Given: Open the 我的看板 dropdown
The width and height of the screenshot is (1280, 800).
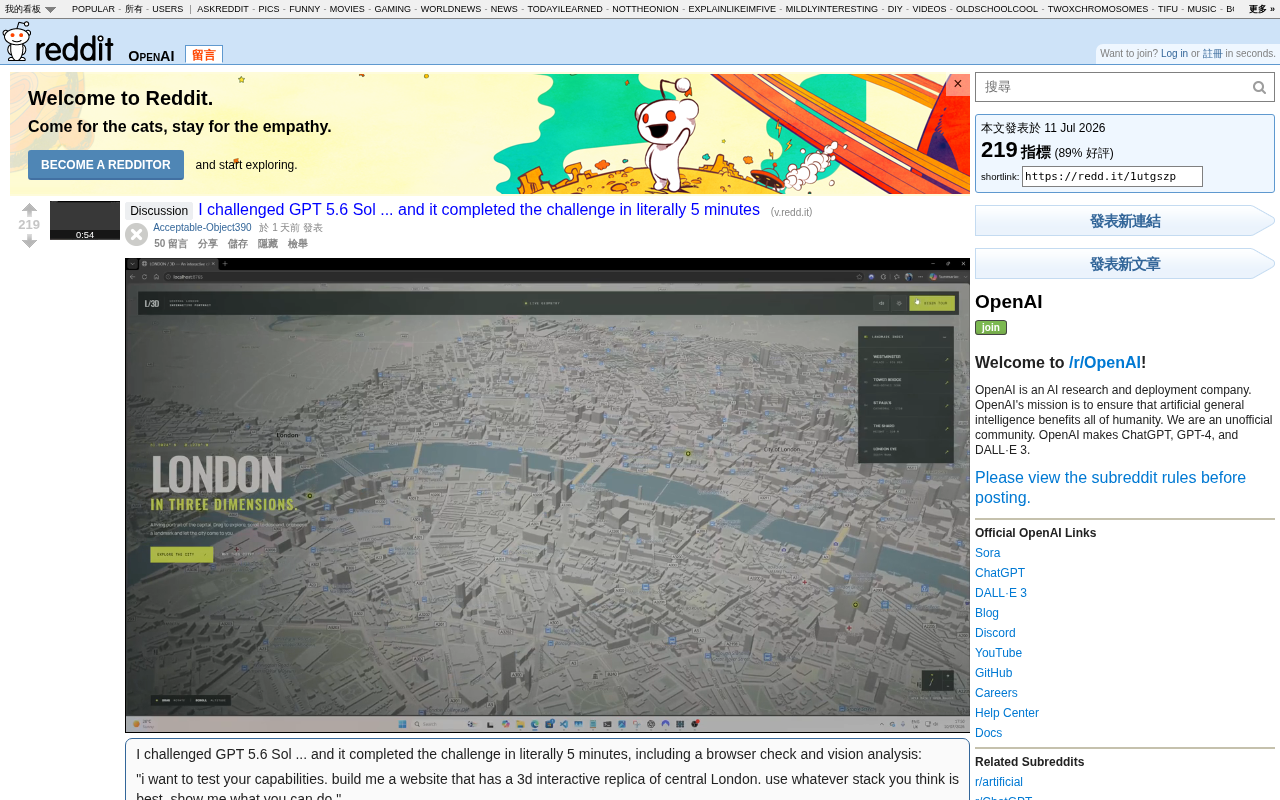Looking at the screenshot, I should click(30, 9).
